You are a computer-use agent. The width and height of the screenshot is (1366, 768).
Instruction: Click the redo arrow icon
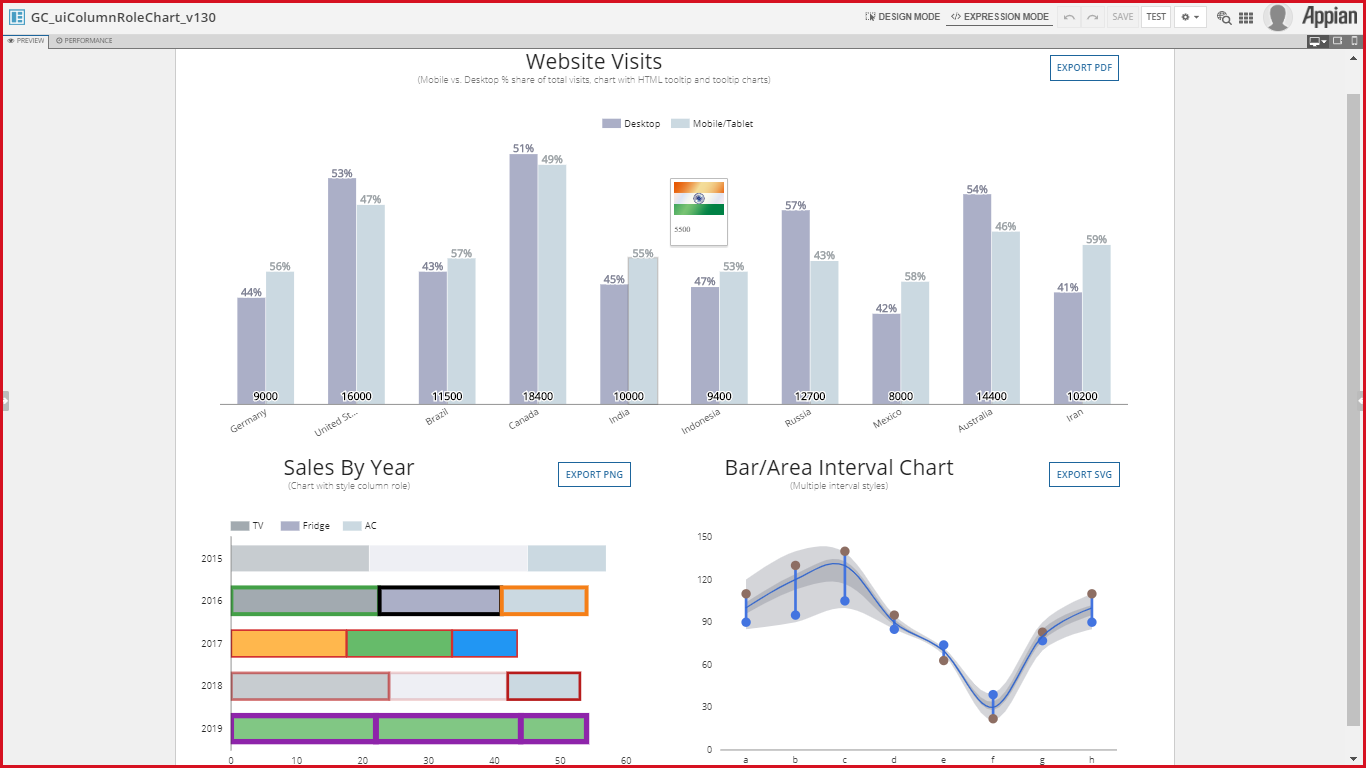point(1092,17)
